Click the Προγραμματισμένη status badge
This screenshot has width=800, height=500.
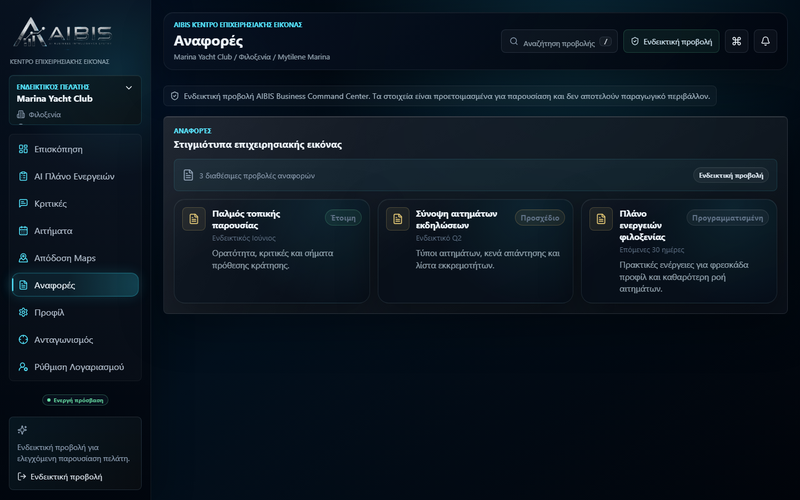[x=728, y=218]
